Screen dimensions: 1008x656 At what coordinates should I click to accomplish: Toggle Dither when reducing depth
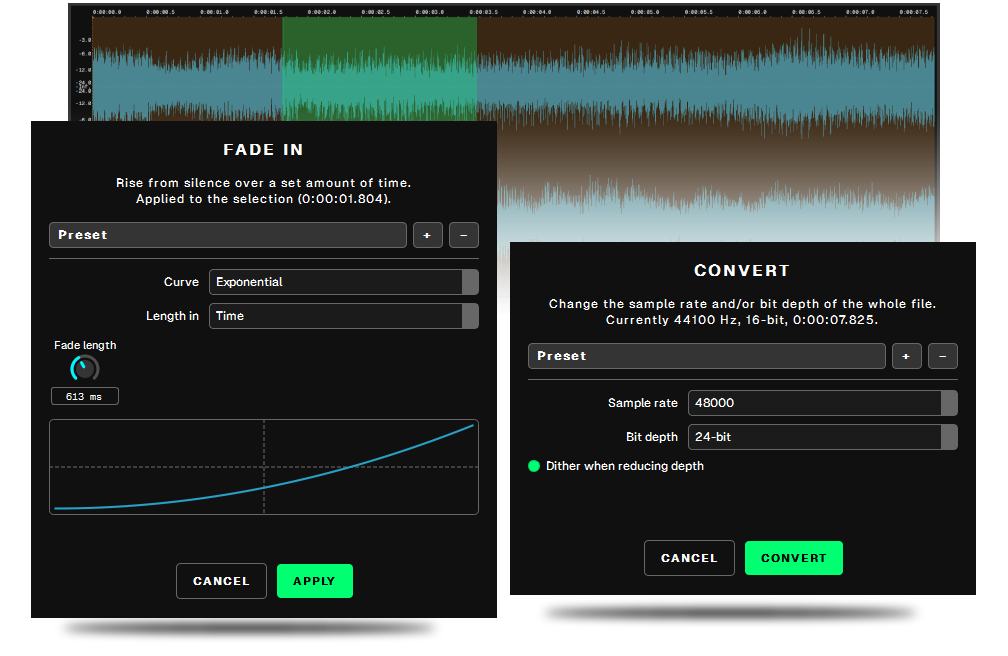[534, 466]
